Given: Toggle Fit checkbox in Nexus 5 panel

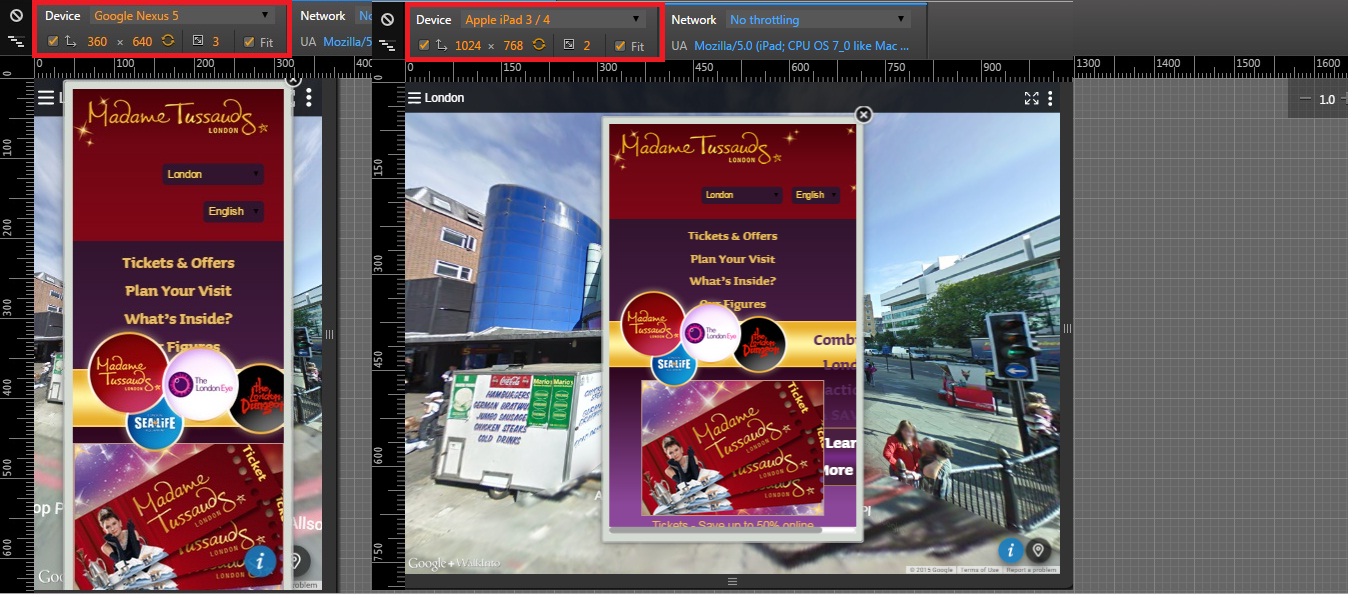Looking at the screenshot, I should point(249,42).
